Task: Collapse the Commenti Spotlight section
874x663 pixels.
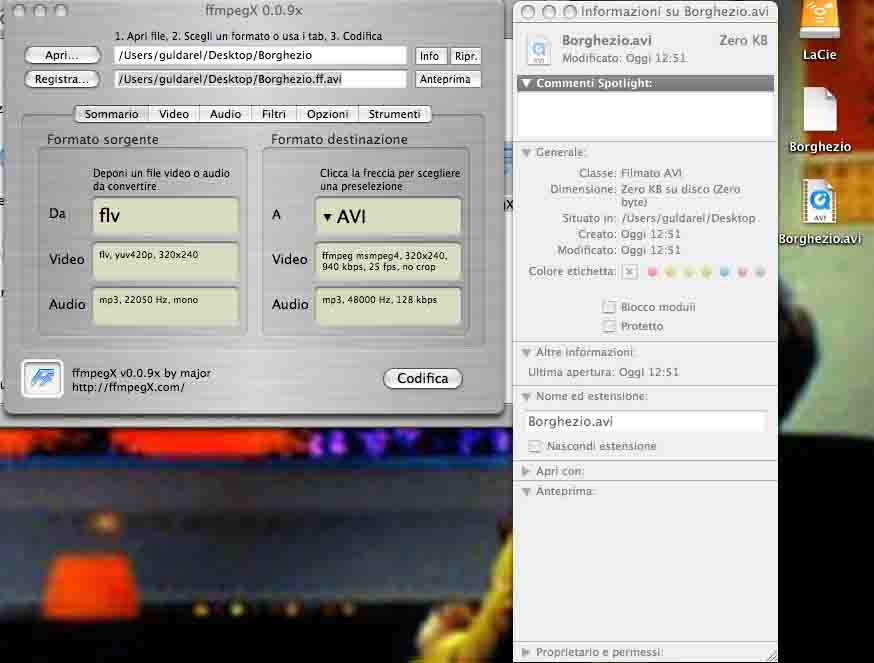Action: (x=526, y=83)
